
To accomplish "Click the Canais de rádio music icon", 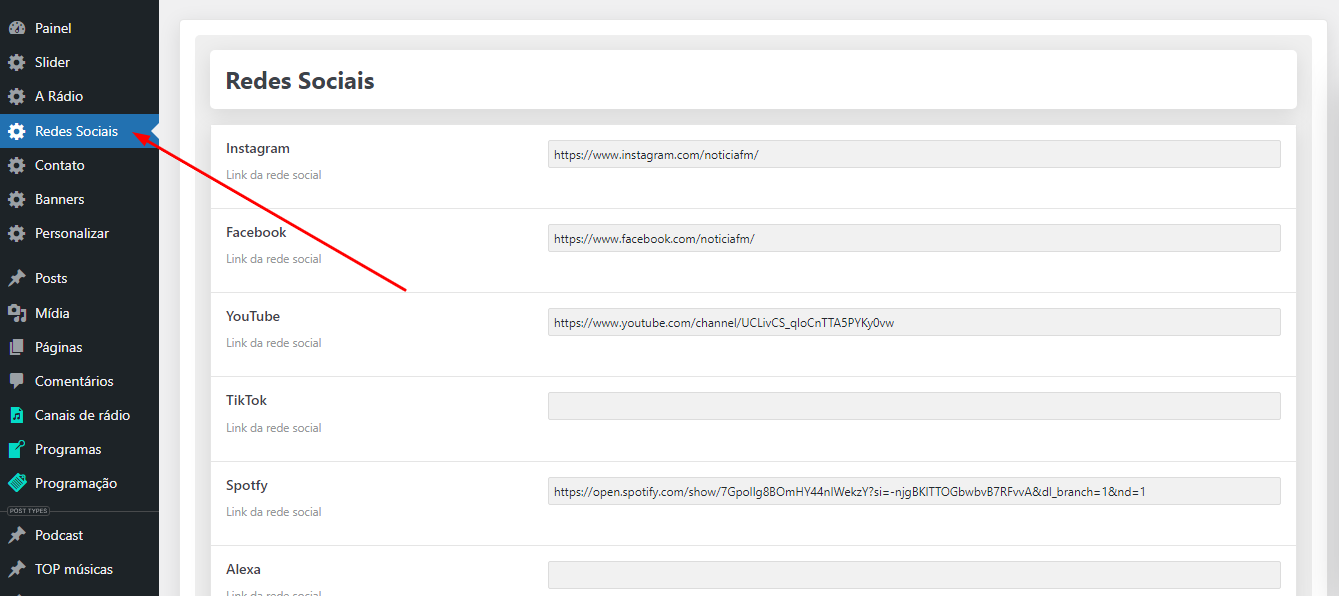I will (16, 415).
